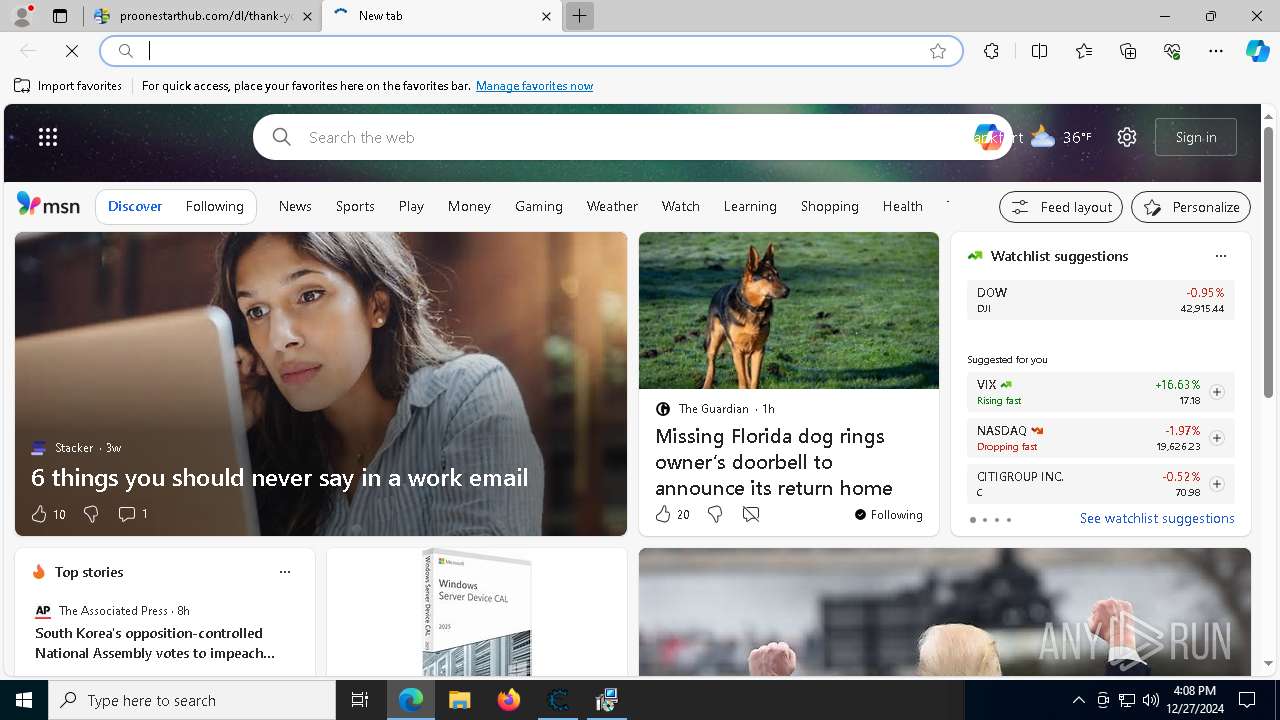Image resolution: width=1280 pixels, height=720 pixels.
Task: Open the Collections icon
Action: pyautogui.click(x=1128, y=51)
